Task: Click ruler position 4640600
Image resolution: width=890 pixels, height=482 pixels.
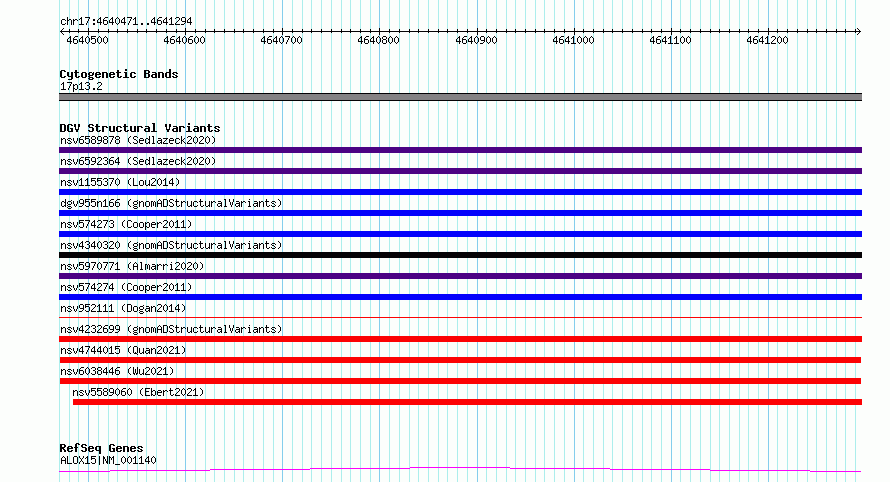Action: (x=184, y=40)
